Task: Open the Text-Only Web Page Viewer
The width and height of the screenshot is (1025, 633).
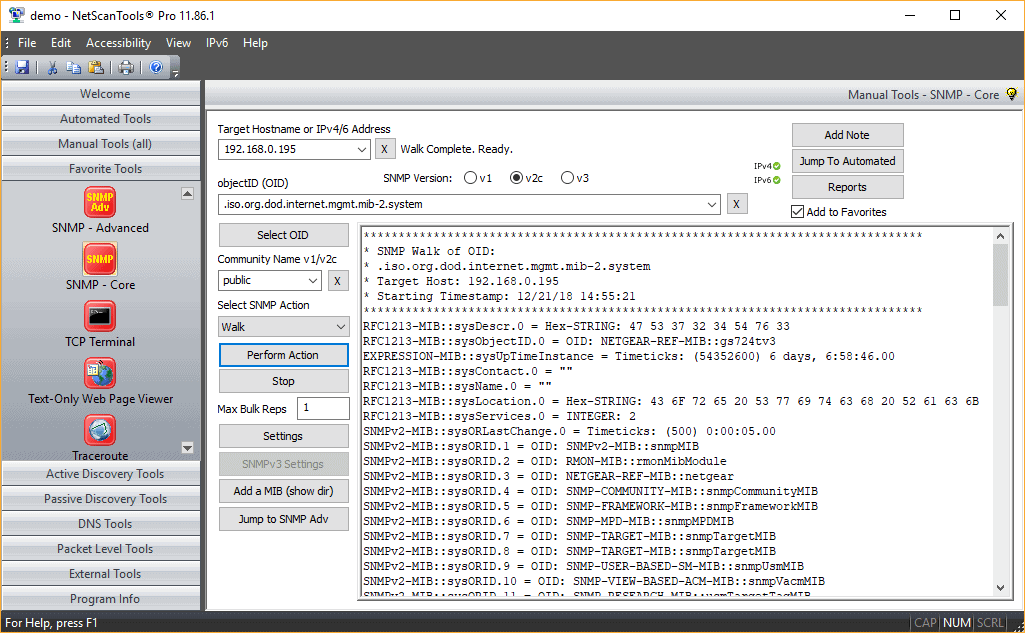Action: pyautogui.click(x=99, y=378)
